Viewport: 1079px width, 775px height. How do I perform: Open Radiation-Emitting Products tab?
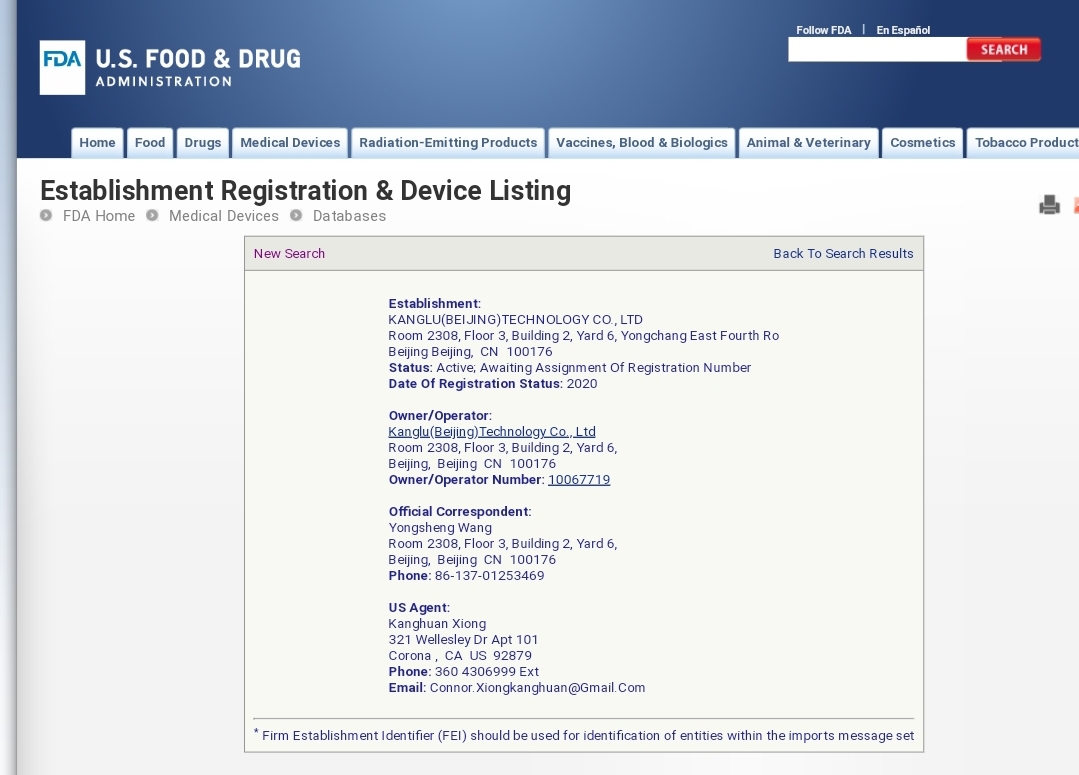pyautogui.click(x=448, y=143)
